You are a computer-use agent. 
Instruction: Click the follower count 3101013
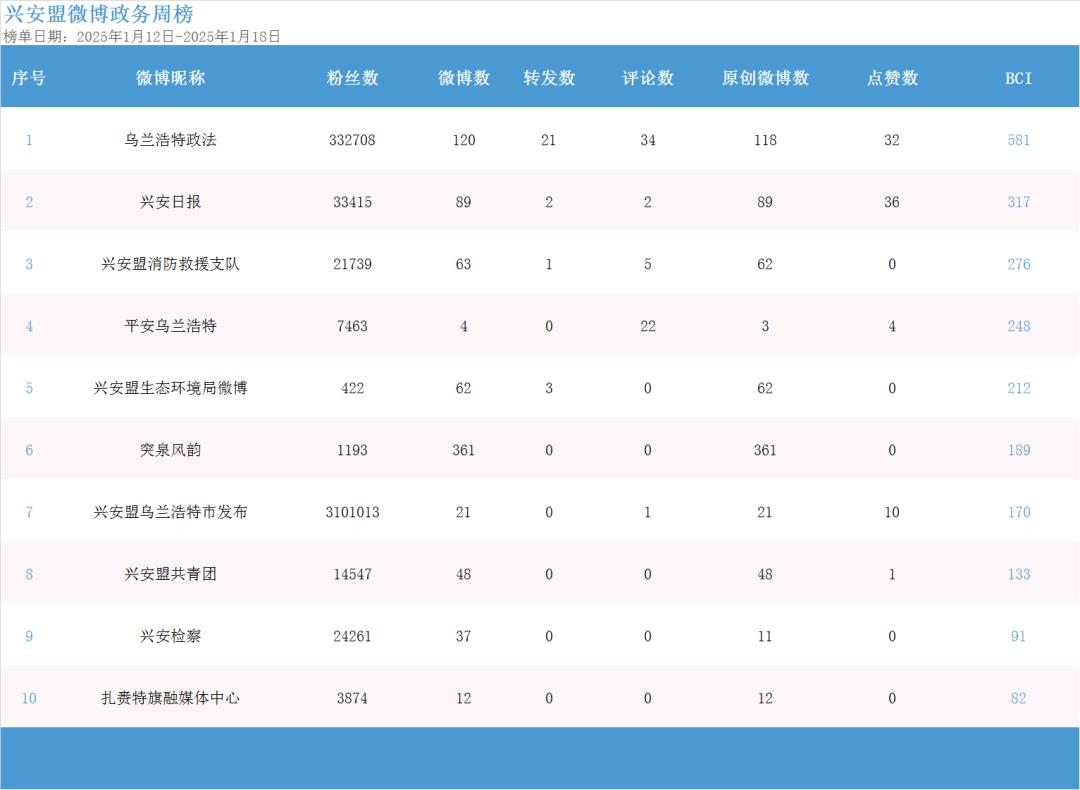pos(352,512)
